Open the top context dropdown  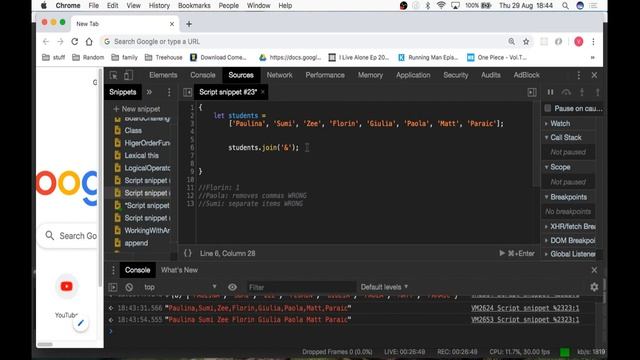pos(180,287)
